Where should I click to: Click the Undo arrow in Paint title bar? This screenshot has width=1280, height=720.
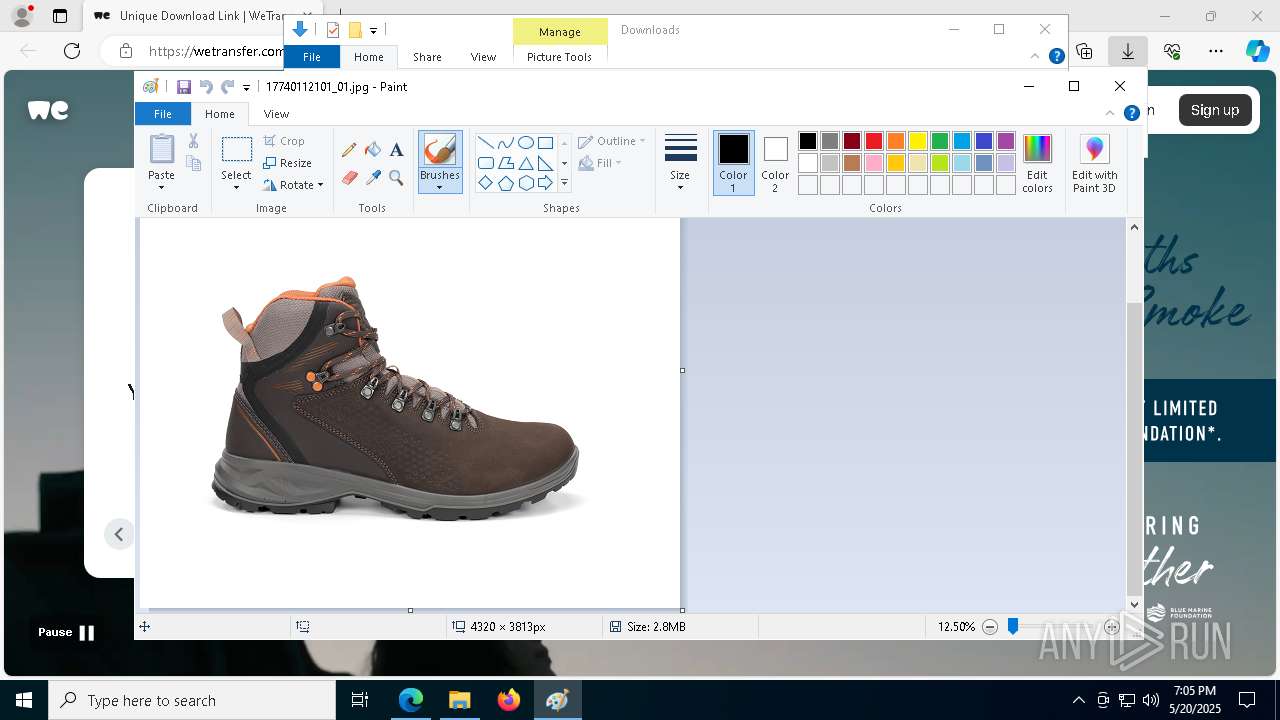click(206, 87)
